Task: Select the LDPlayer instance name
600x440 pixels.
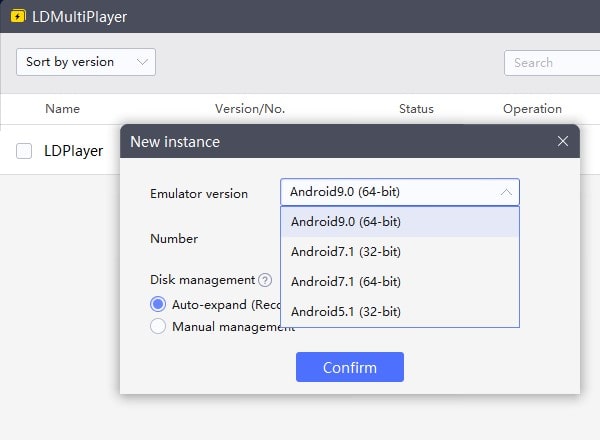Action: [73, 151]
